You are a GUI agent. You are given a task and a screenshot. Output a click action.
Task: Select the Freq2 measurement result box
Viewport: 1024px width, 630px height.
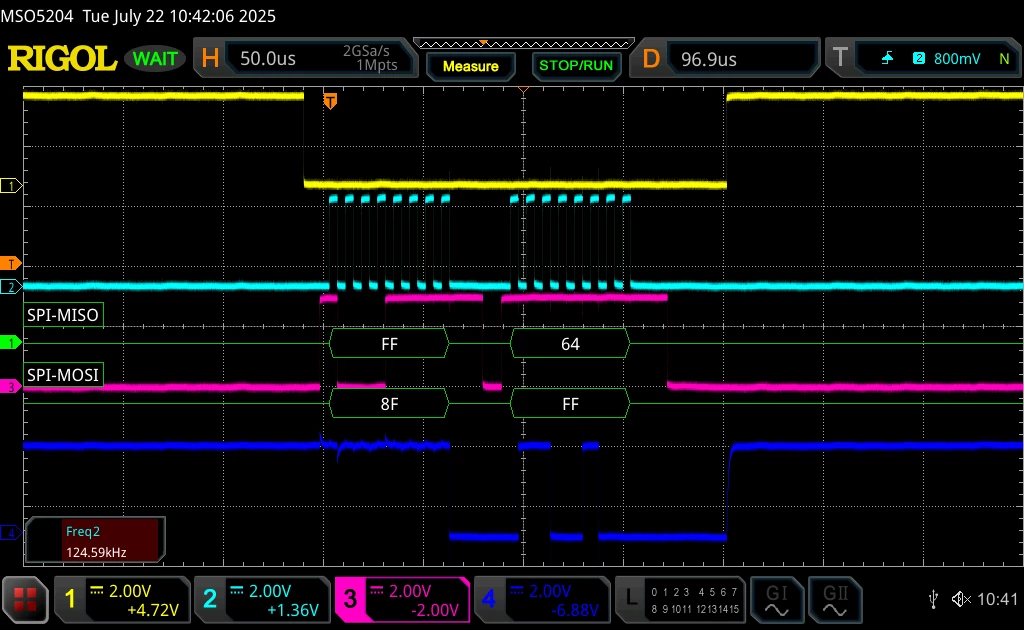pos(95,541)
